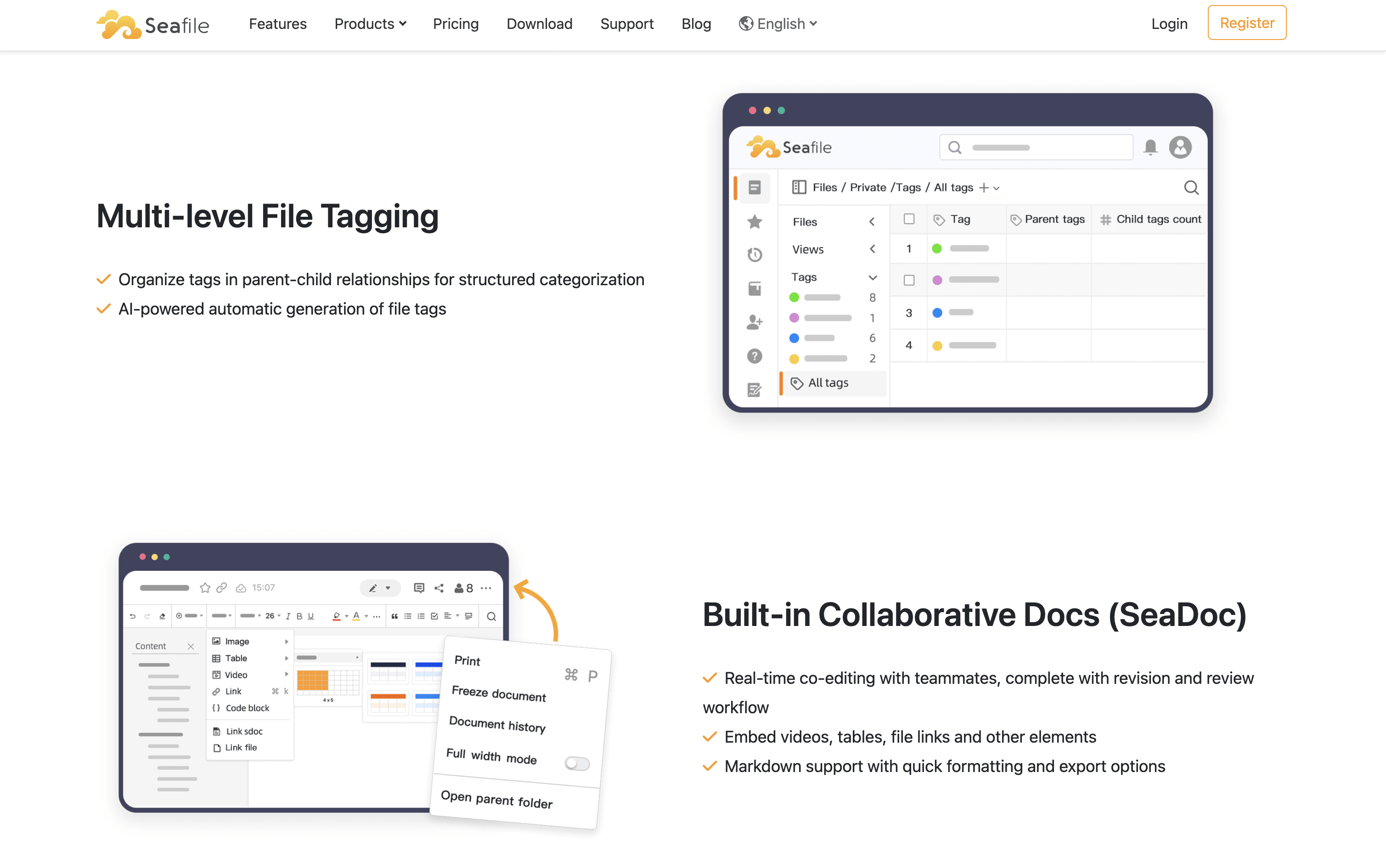Viewport: 1386px width, 868px height.
Task: Check the select-all checkbox in the tag table header
Action: click(909, 219)
